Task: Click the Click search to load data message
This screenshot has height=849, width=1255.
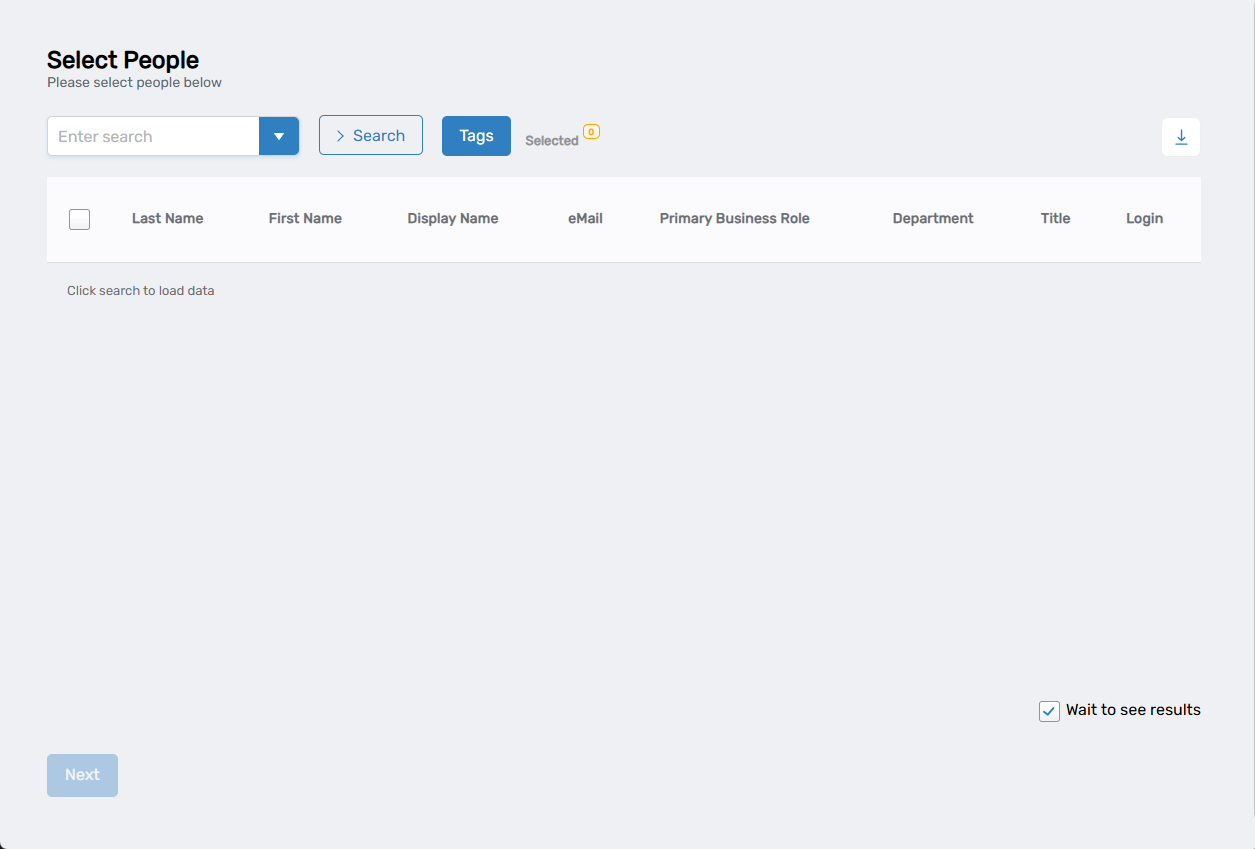Action: click(x=140, y=290)
